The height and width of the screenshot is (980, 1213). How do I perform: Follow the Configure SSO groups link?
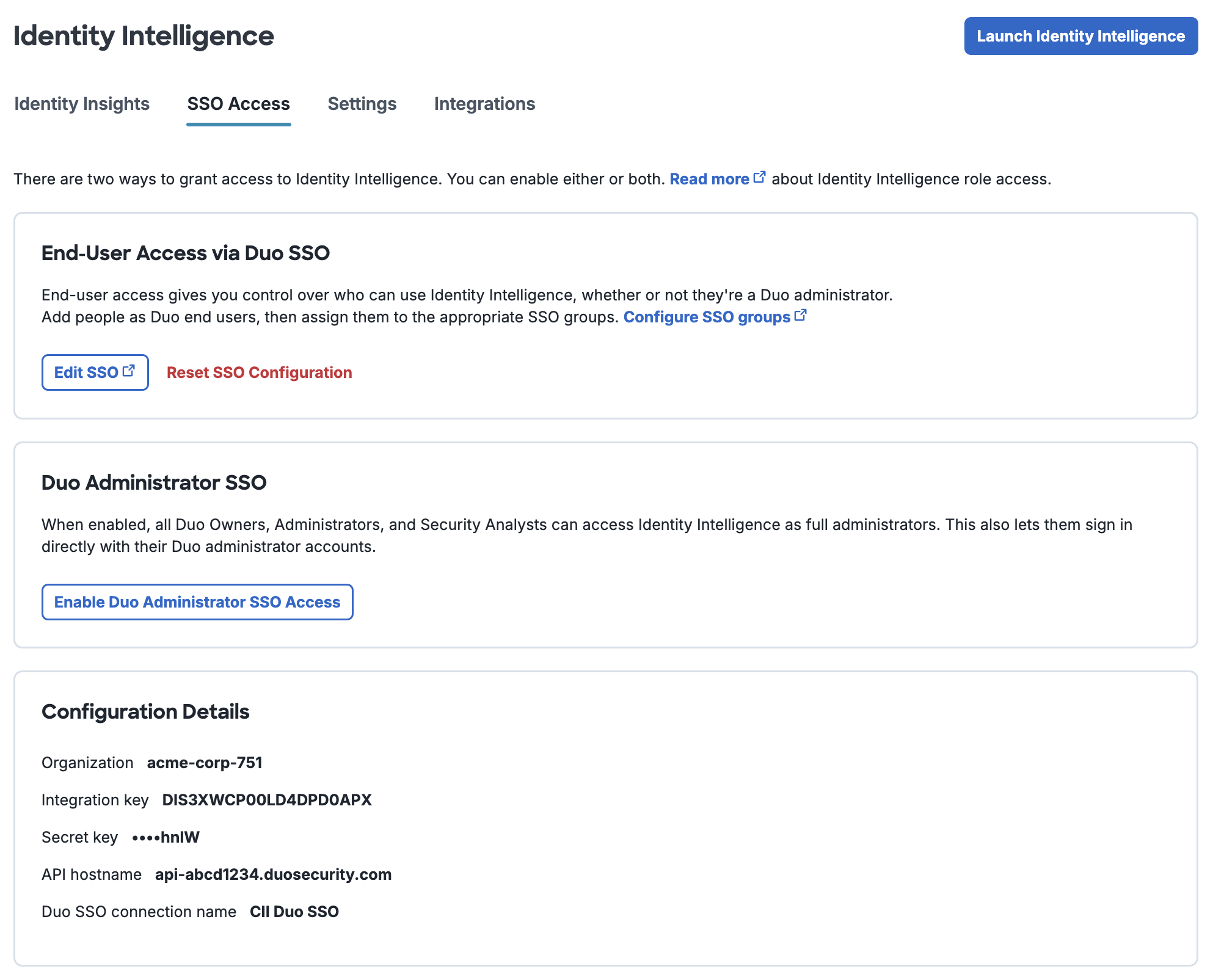707,317
